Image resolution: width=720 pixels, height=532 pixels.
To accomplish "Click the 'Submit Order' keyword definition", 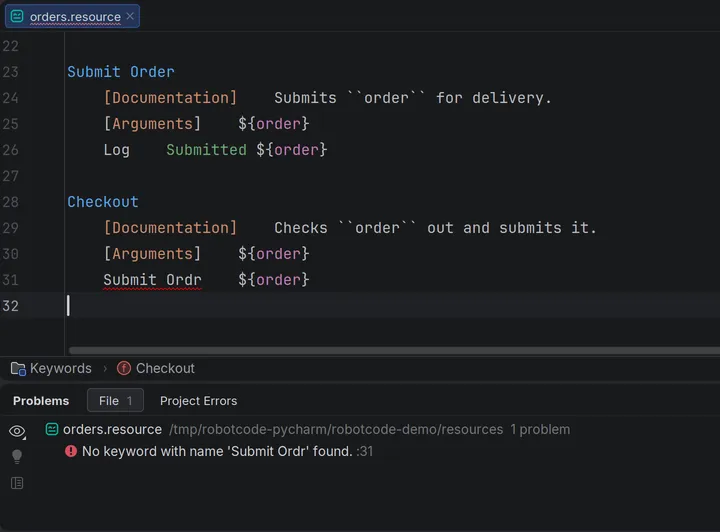I will click(x=121, y=72).
